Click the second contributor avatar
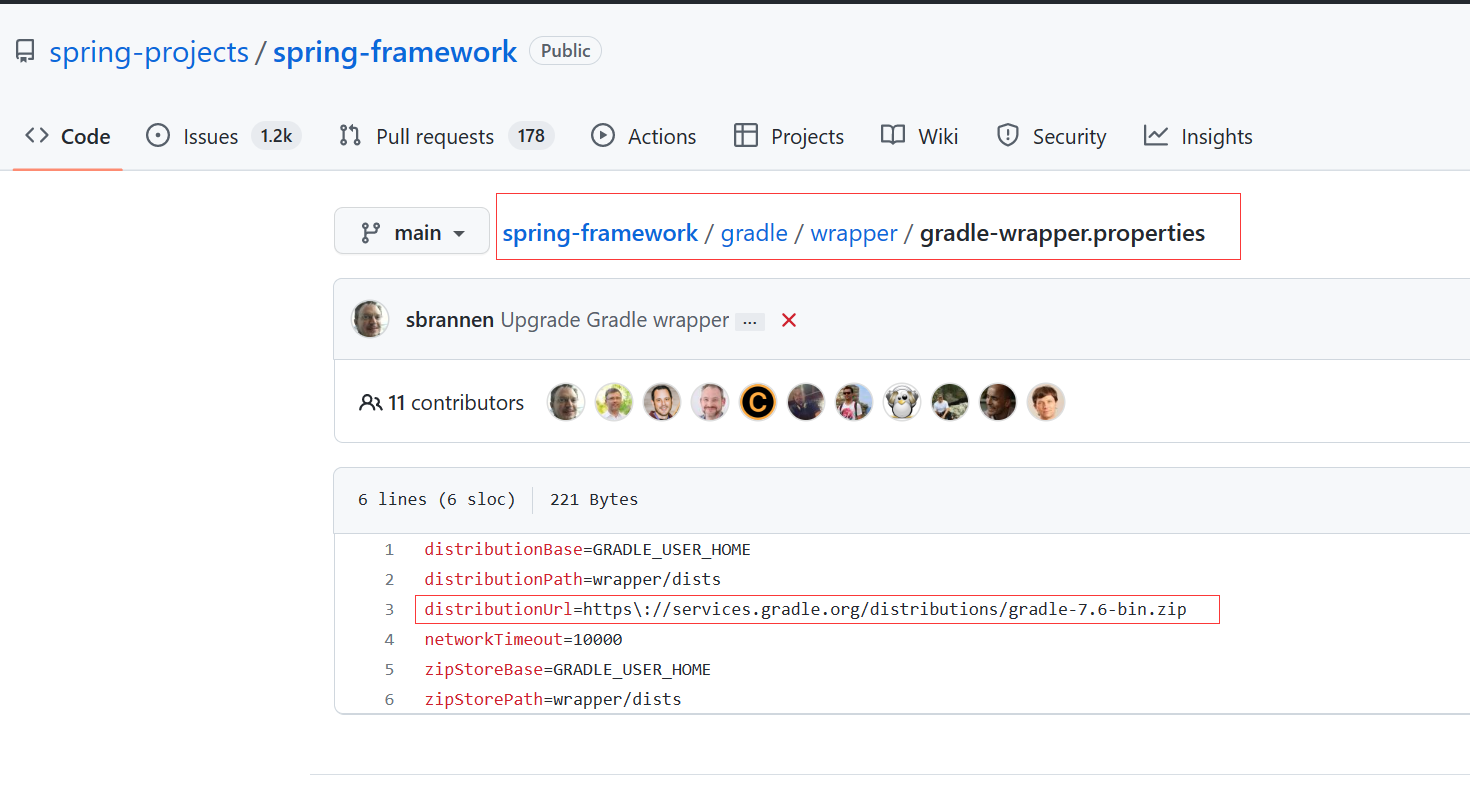The image size is (1470, 786). click(x=614, y=402)
